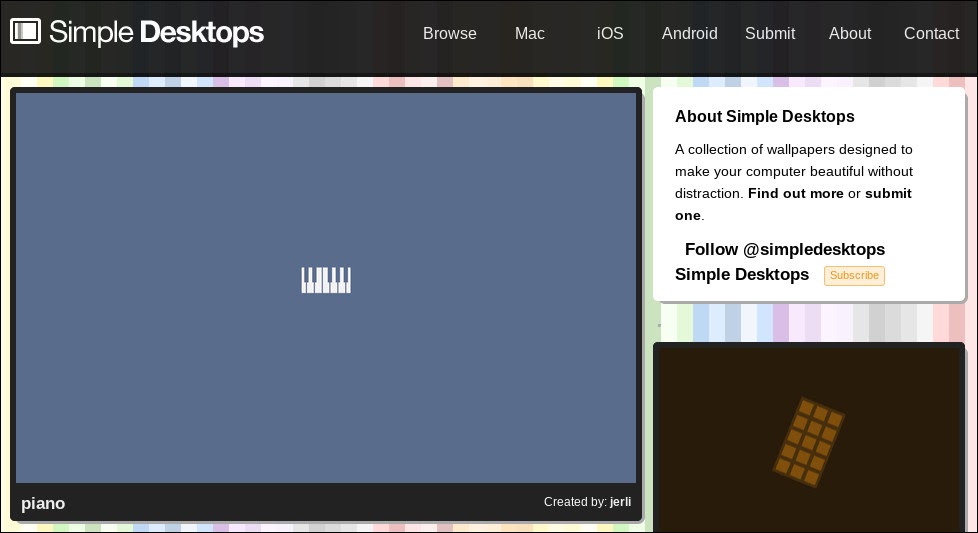Go to the Submit page

[770, 34]
